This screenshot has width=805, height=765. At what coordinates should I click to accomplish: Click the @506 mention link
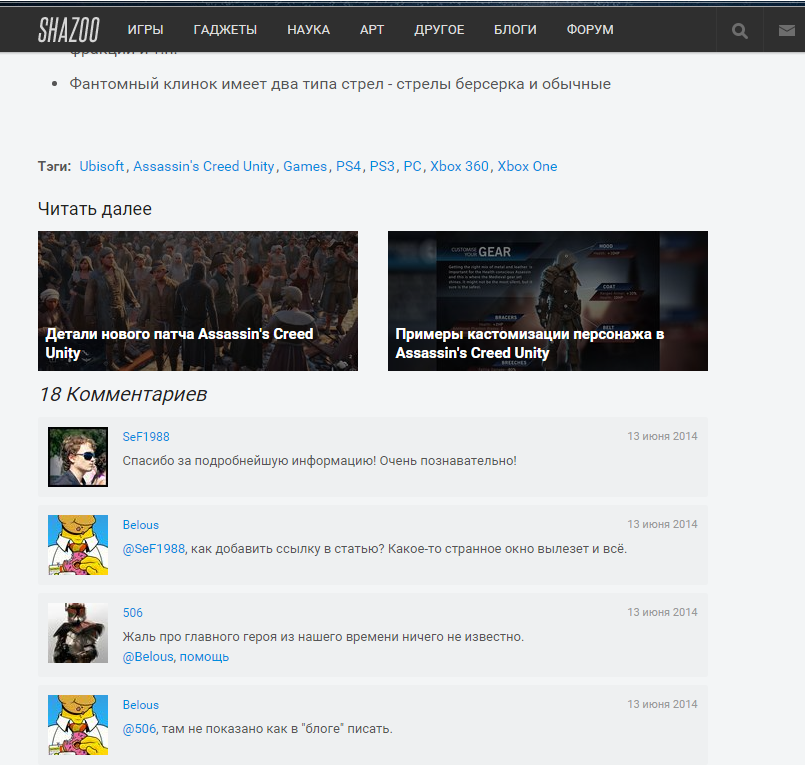tap(139, 729)
